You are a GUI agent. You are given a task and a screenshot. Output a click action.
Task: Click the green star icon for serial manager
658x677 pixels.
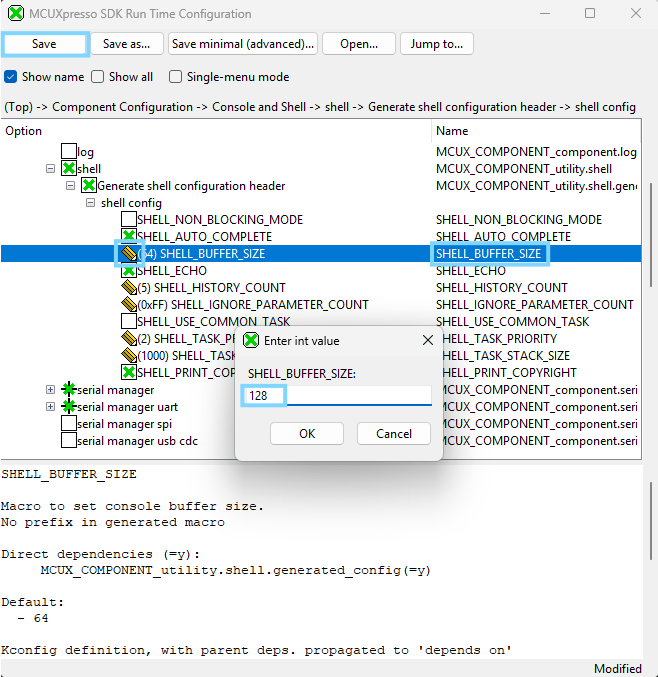(x=68, y=390)
